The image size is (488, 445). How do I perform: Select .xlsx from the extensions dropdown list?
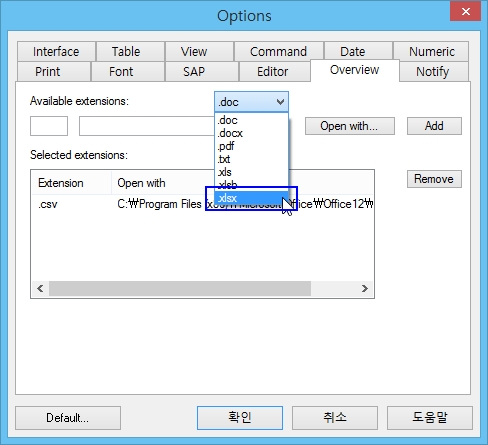point(251,198)
